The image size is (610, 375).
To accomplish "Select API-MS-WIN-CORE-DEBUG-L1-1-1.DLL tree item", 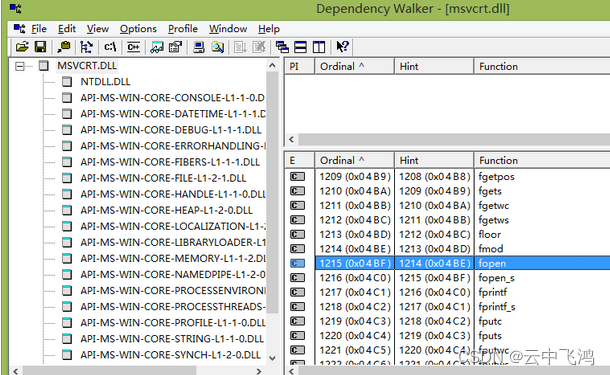I will coord(171,130).
